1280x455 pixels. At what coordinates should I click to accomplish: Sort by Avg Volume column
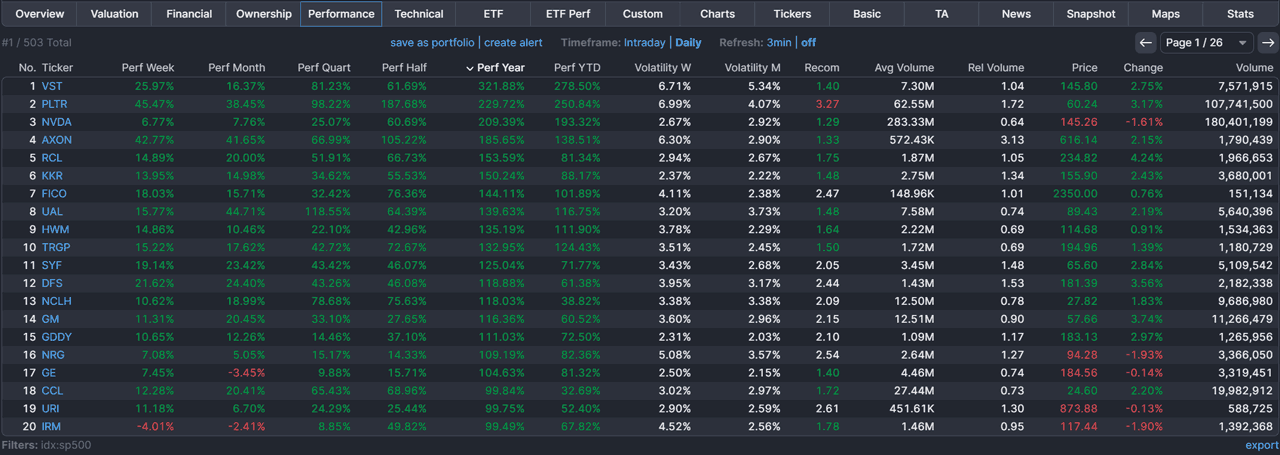[905, 68]
